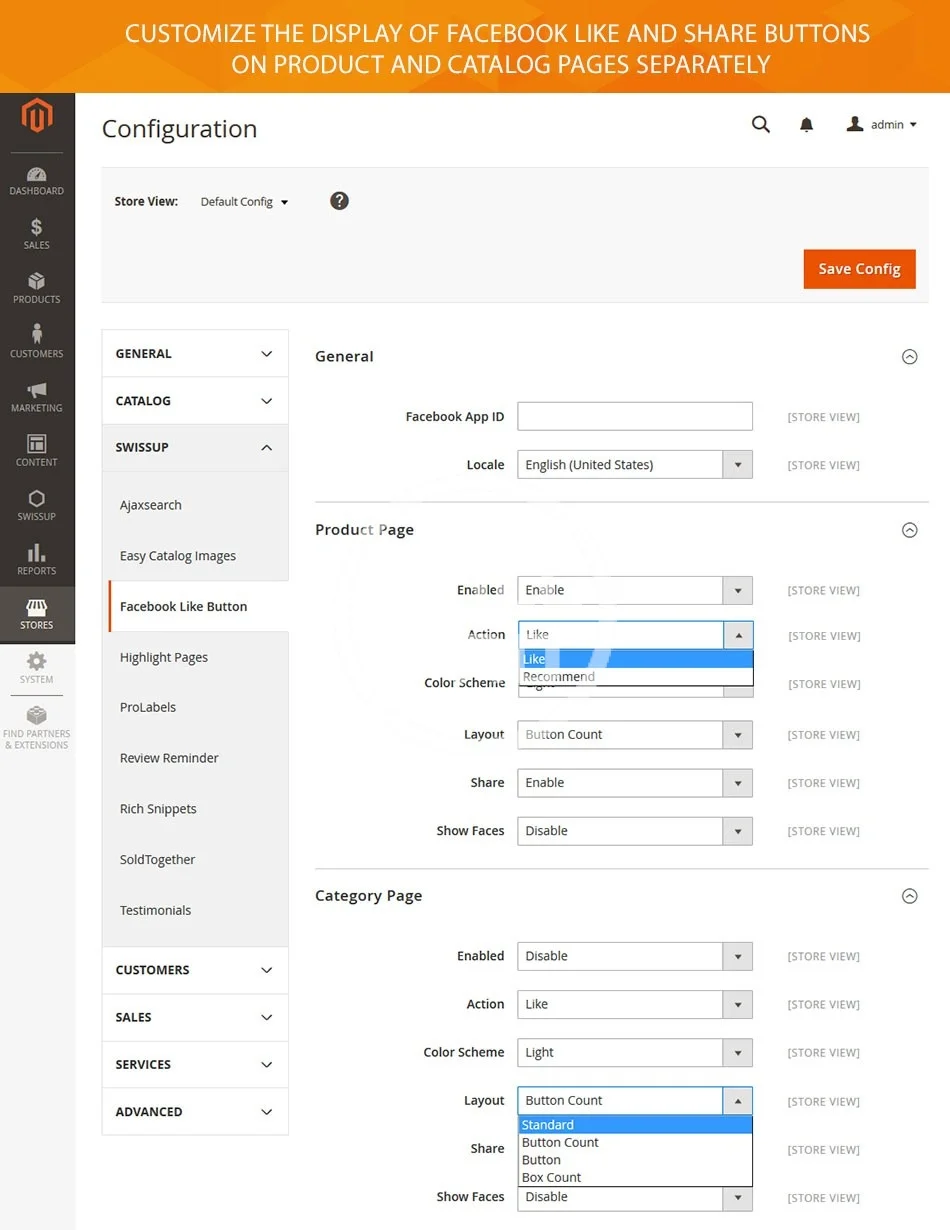Open the Customers sidebar menu
The image size is (950, 1230).
(37, 342)
